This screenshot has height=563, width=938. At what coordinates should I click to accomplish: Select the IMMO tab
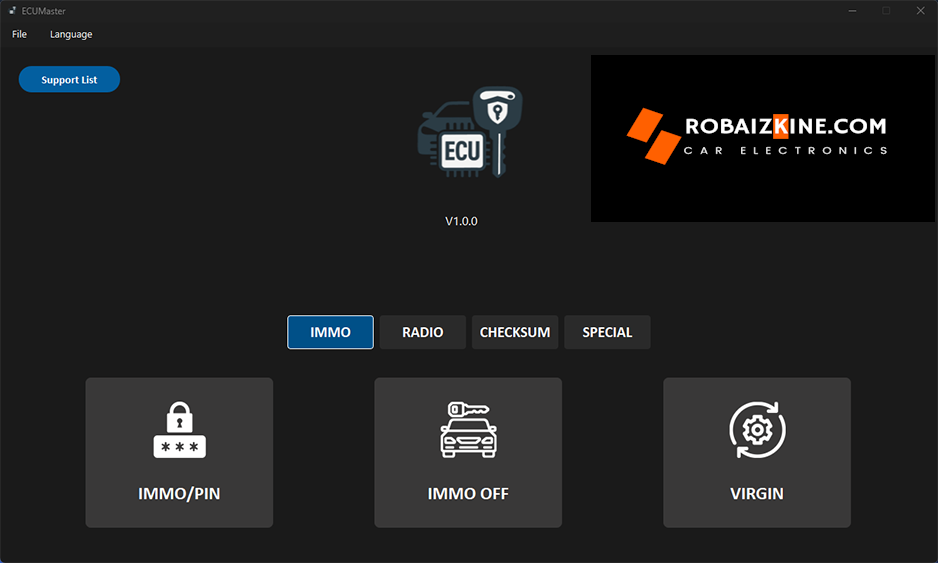pyautogui.click(x=330, y=332)
